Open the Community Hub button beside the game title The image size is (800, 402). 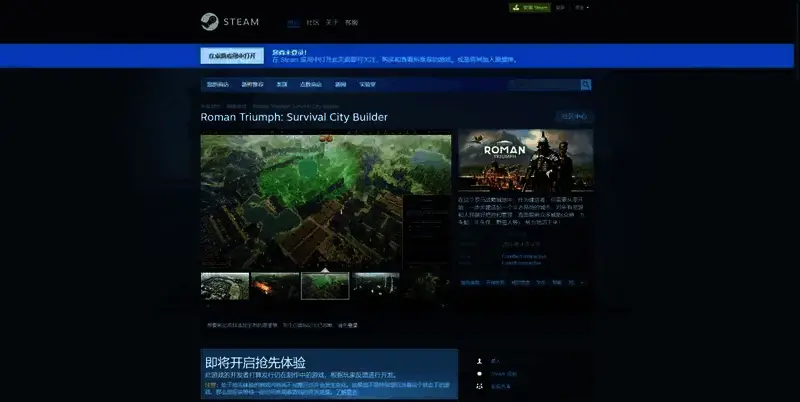(x=574, y=116)
